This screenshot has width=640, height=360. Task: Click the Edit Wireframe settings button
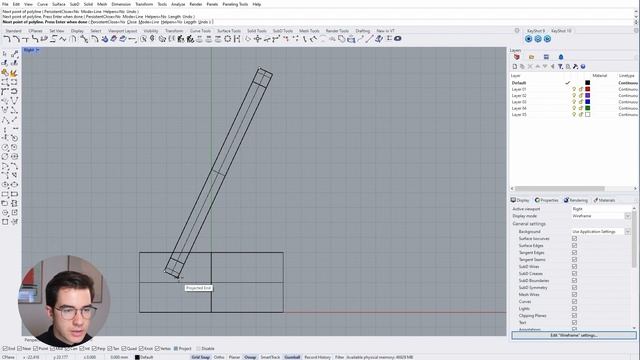click(573, 335)
